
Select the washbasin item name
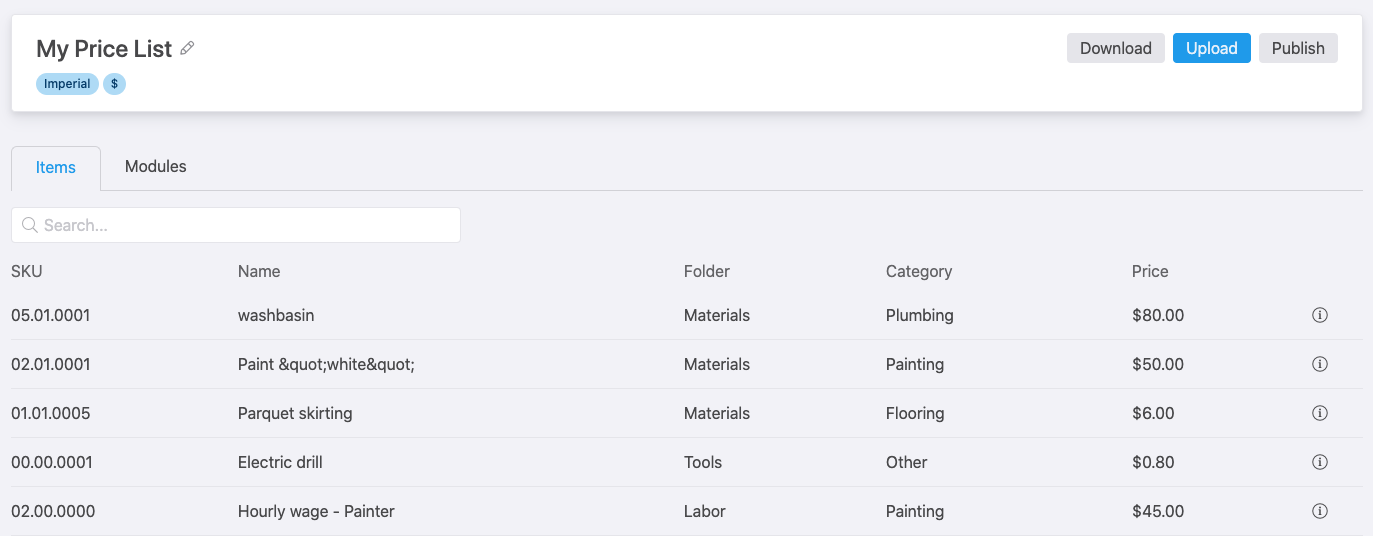(x=276, y=315)
